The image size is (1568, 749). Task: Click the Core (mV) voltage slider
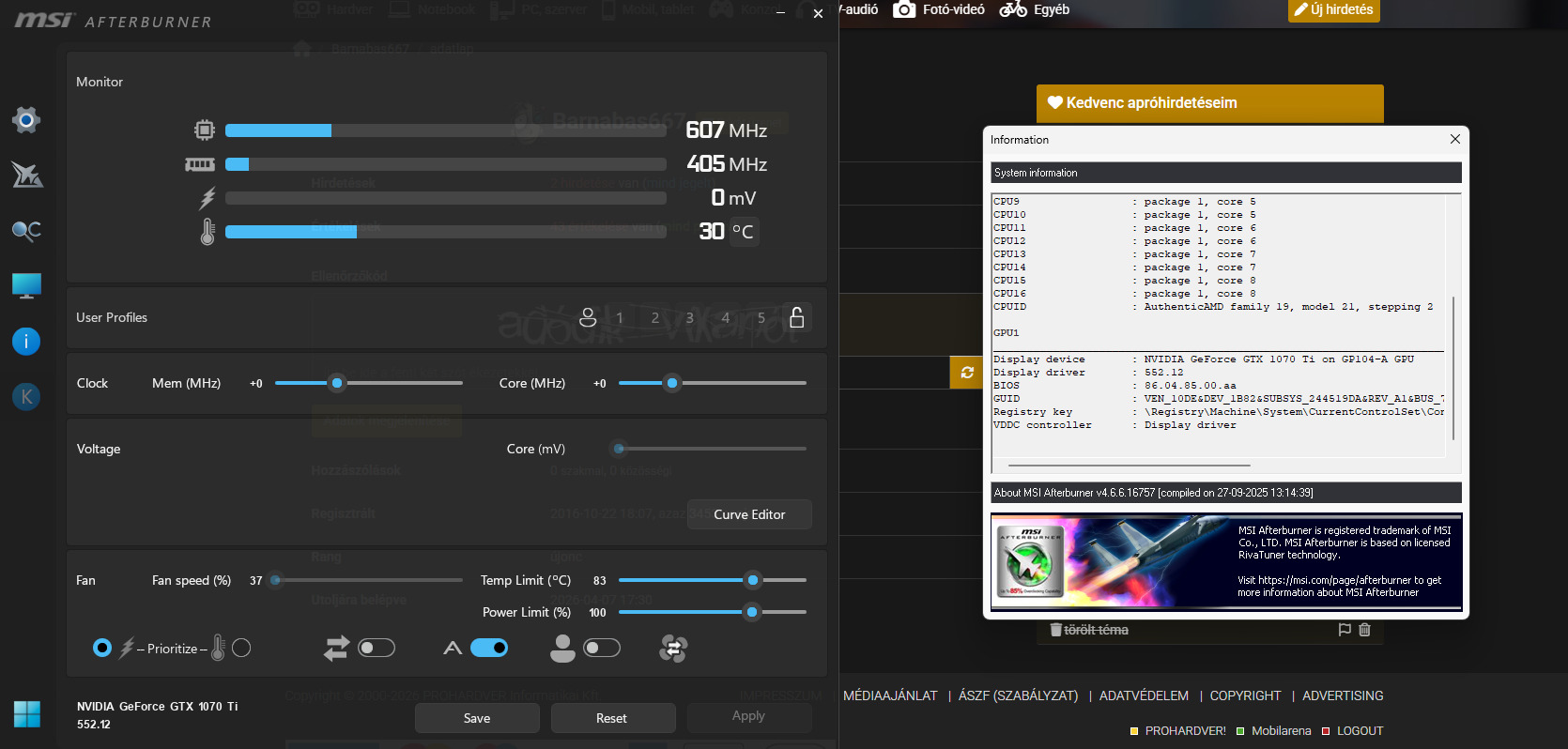click(x=709, y=449)
